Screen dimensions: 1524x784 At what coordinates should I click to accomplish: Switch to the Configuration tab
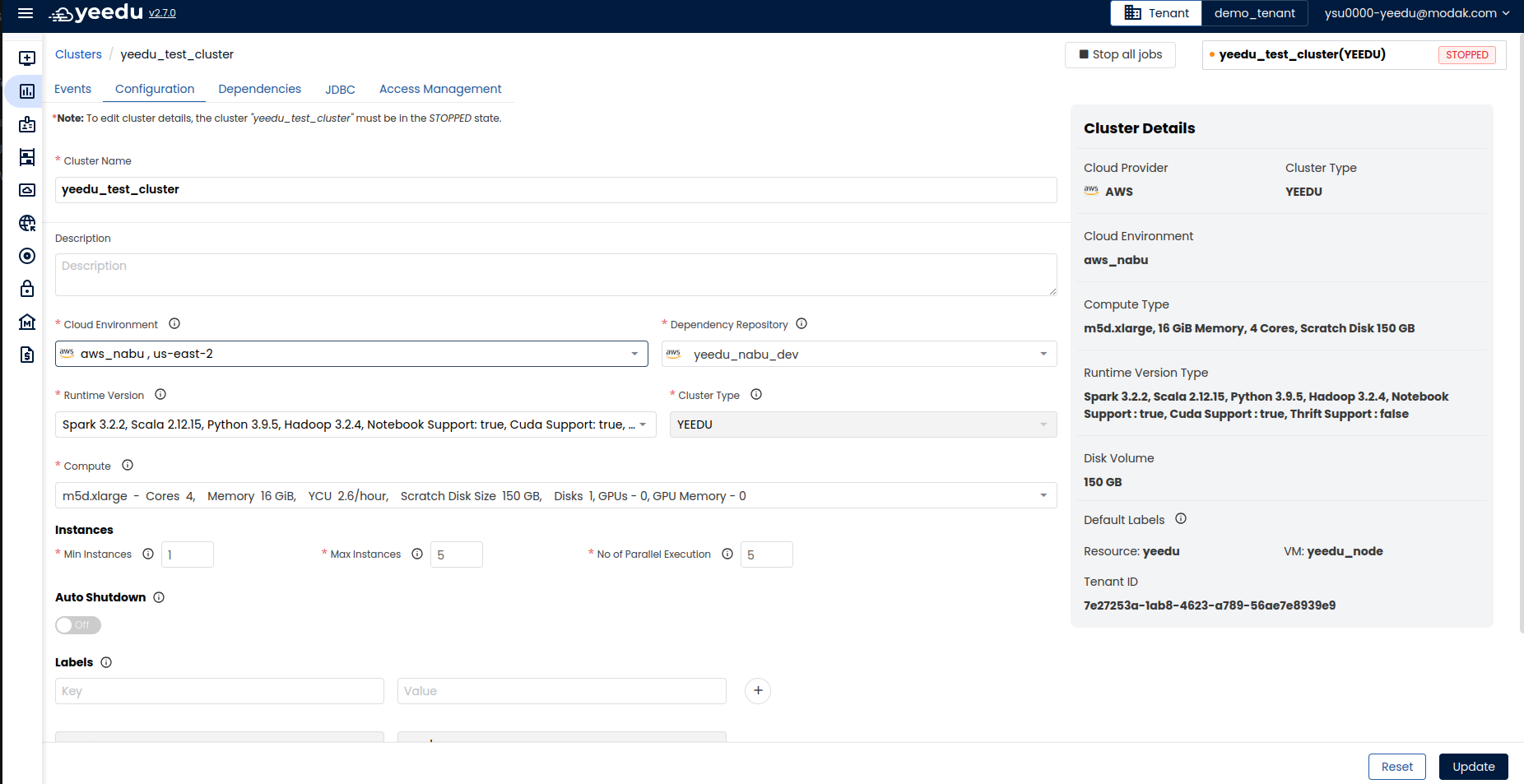(155, 89)
